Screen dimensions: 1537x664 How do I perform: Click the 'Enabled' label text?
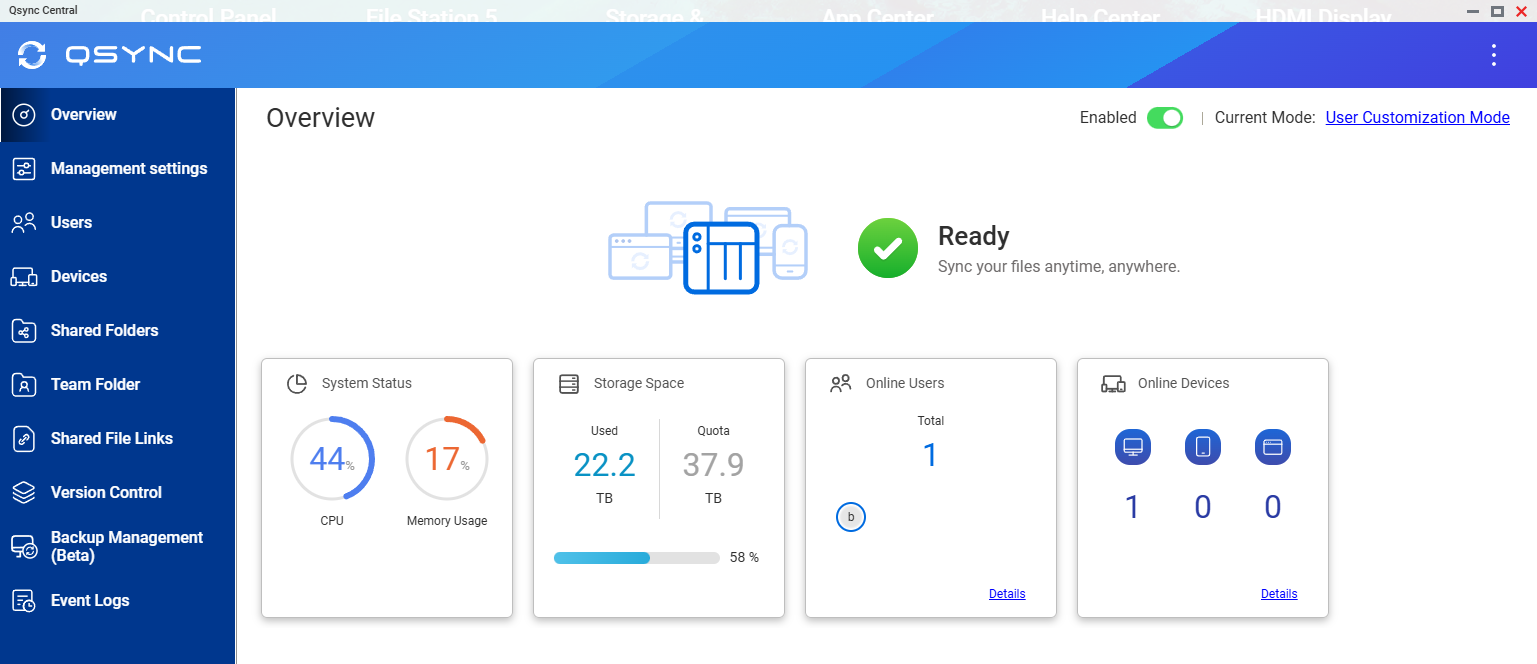[x=1108, y=118]
